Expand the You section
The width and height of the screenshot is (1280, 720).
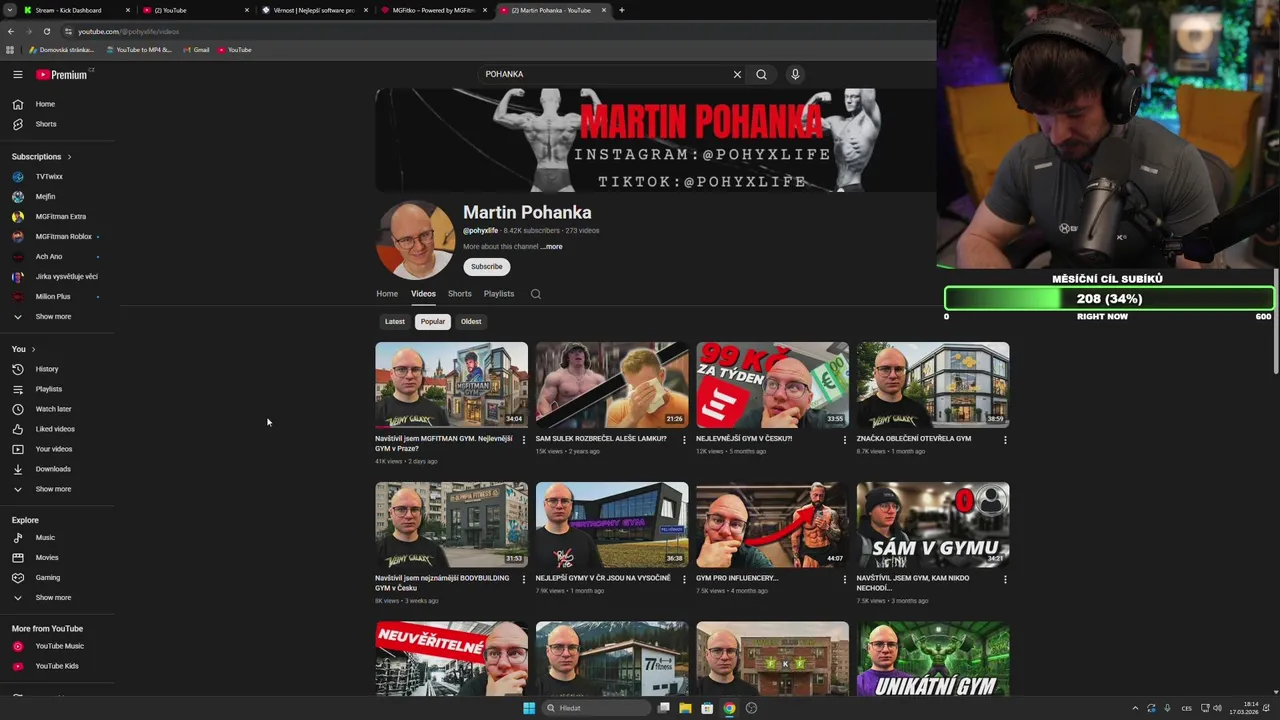click(x=24, y=349)
